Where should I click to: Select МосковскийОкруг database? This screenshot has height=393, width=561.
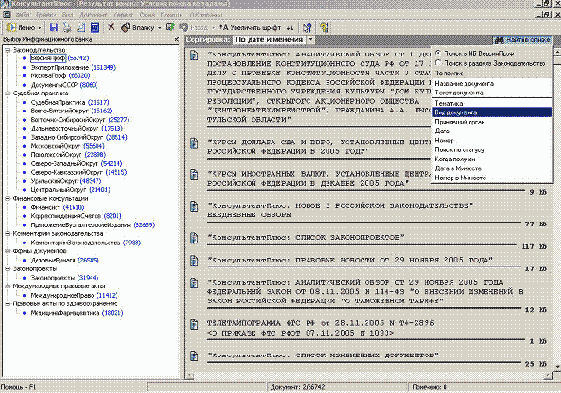[67, 146]
